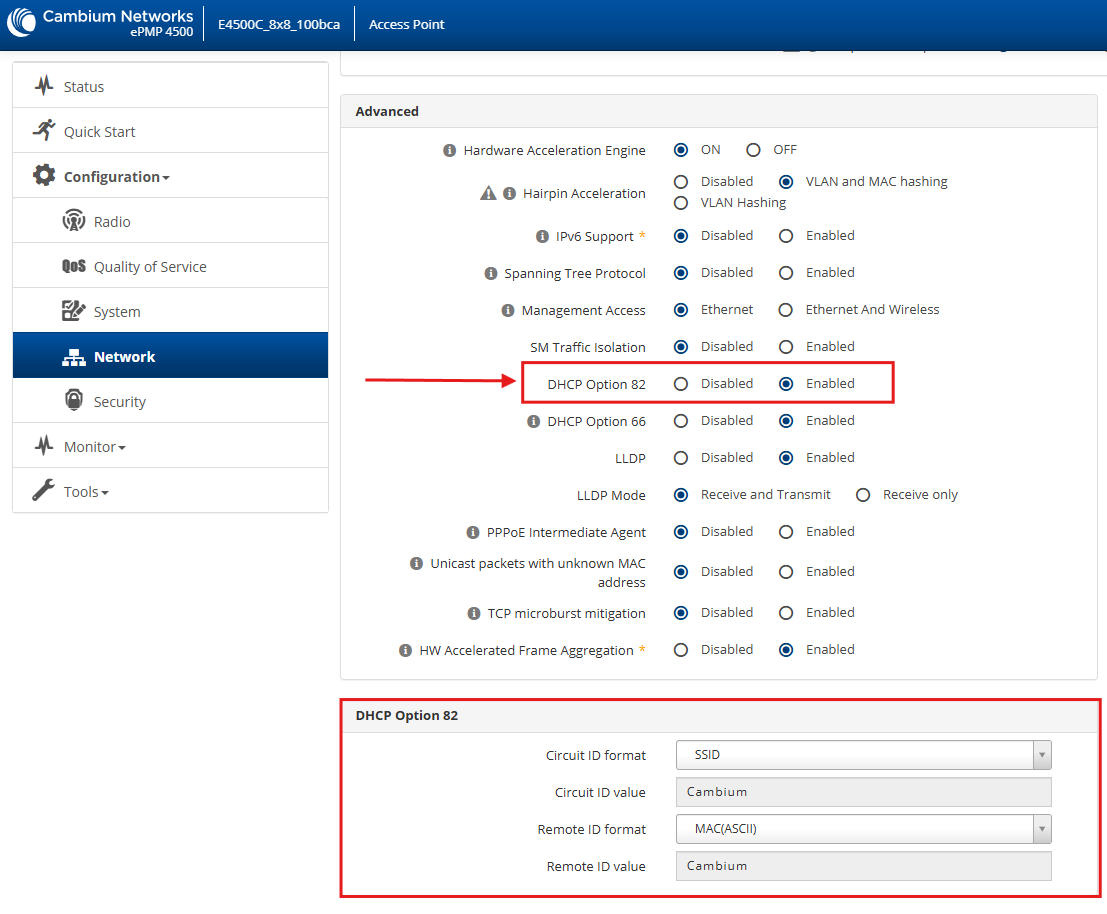Click the System edit icon
The height and width of the screenshot is (914, 1107).
tap(73, 311)
